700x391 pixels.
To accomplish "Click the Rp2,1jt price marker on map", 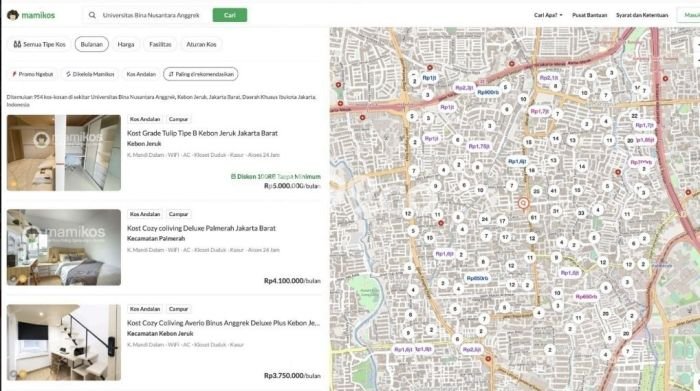I will click(x=549, y=78).
